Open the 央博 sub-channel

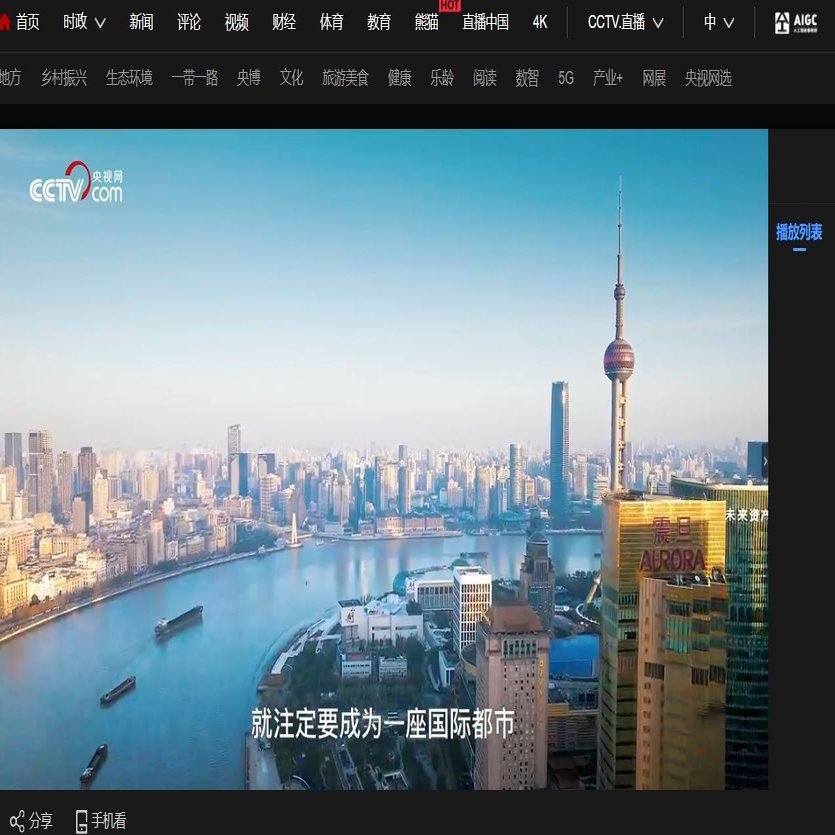click(x=249, y=78)
